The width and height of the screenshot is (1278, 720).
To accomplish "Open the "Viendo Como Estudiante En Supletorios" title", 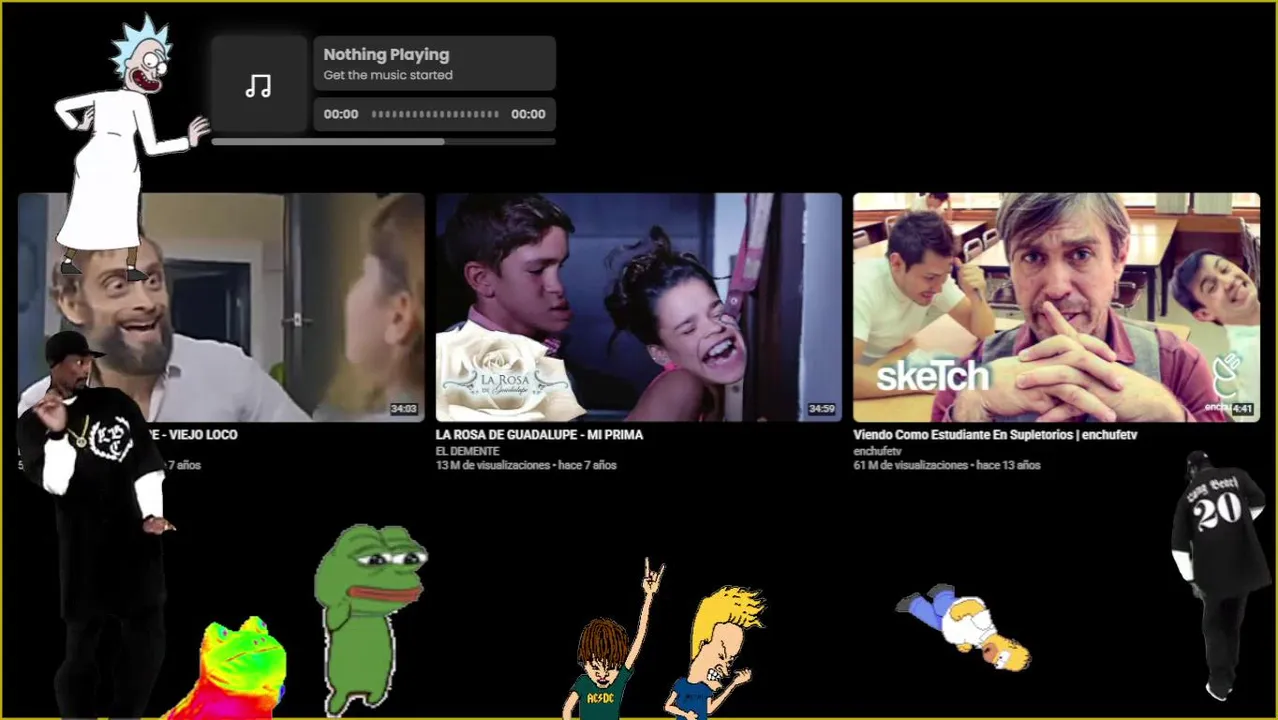I will pyautogui.click(x=995, y=435).
